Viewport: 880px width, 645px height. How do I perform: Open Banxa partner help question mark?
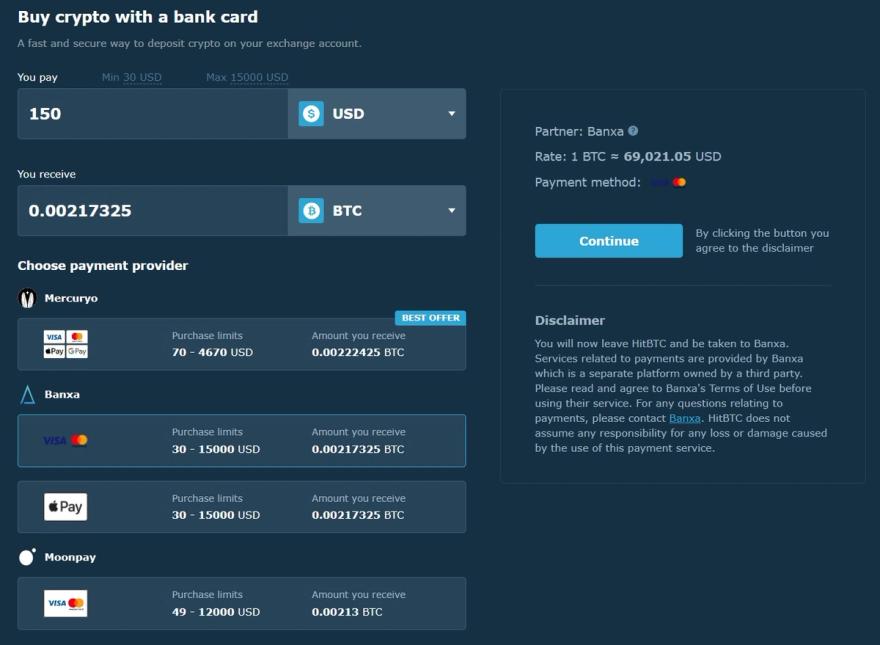click(632, 131)
